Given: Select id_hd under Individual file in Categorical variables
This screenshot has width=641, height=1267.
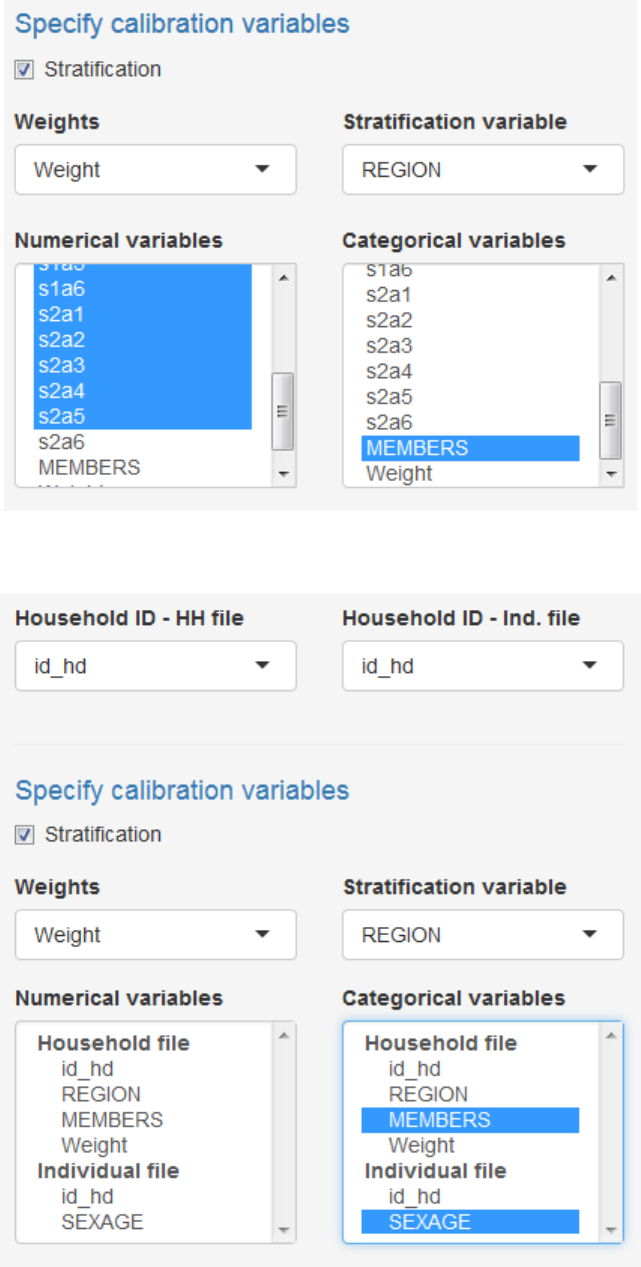Looking at the screenshot, I should [x=414, y=1196].
